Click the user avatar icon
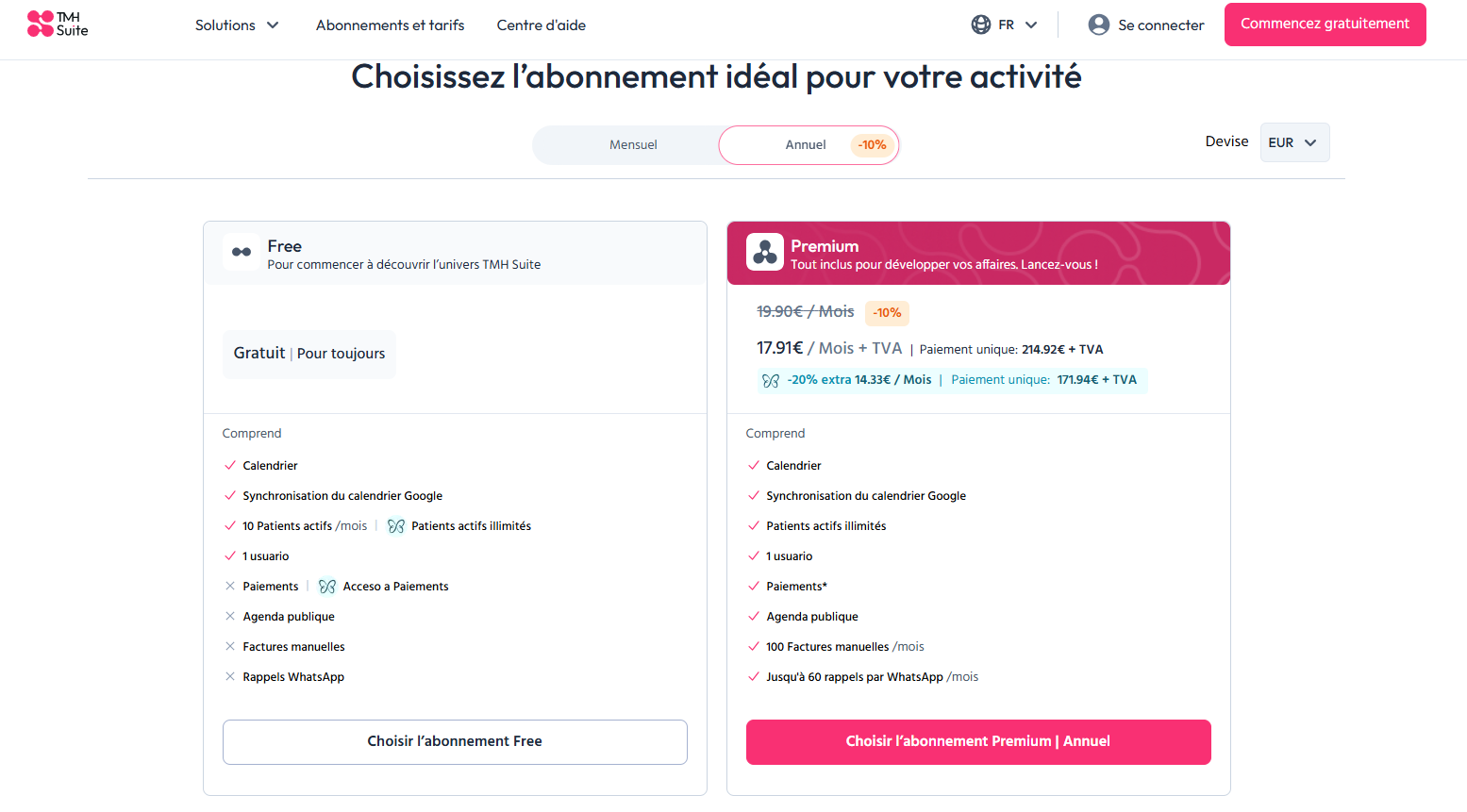 click(1099, 25)
